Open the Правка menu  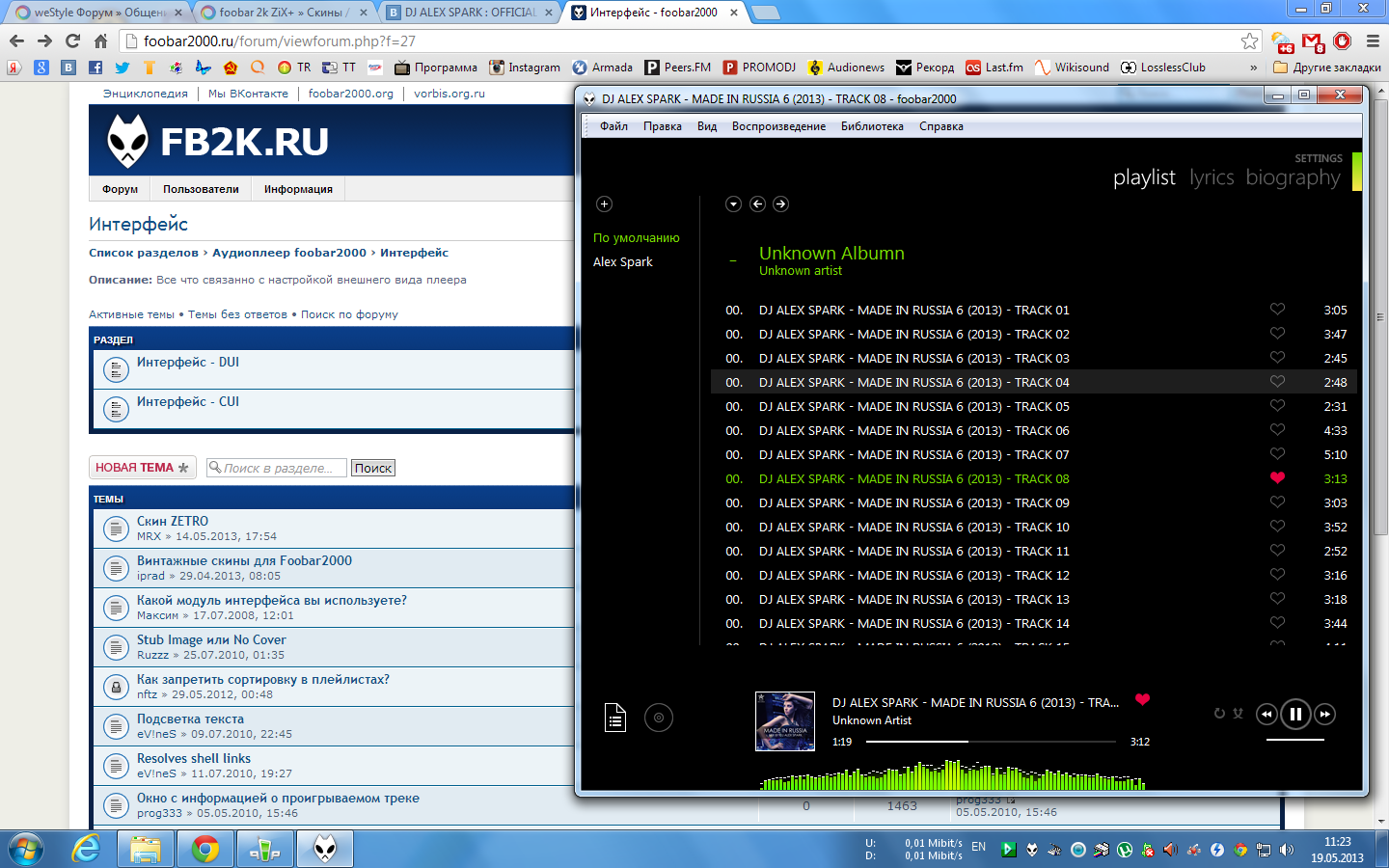[663, 126]
